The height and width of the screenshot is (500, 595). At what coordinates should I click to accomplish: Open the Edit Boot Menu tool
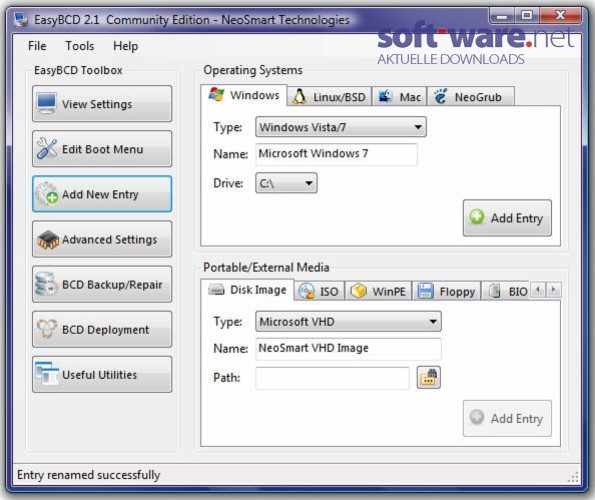[x=102, y=149]
